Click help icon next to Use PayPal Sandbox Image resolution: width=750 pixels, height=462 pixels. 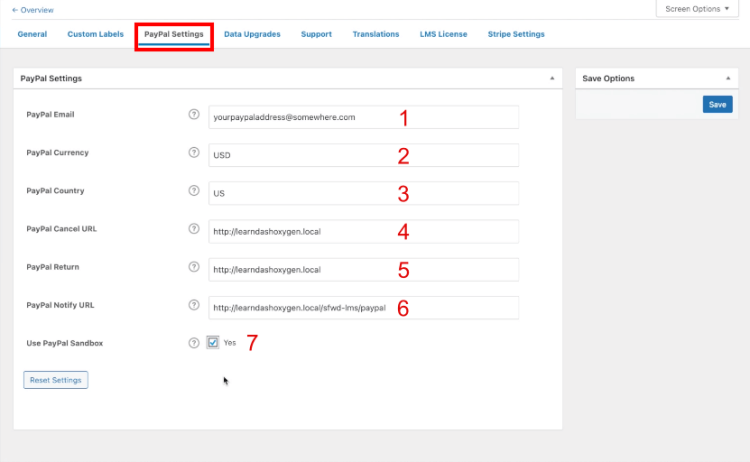pos(194,343)
